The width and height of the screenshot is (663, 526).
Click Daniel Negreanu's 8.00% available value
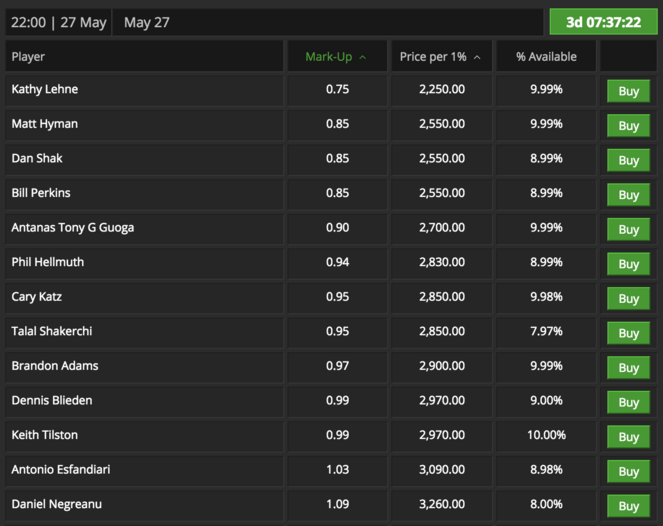point(546,504)
